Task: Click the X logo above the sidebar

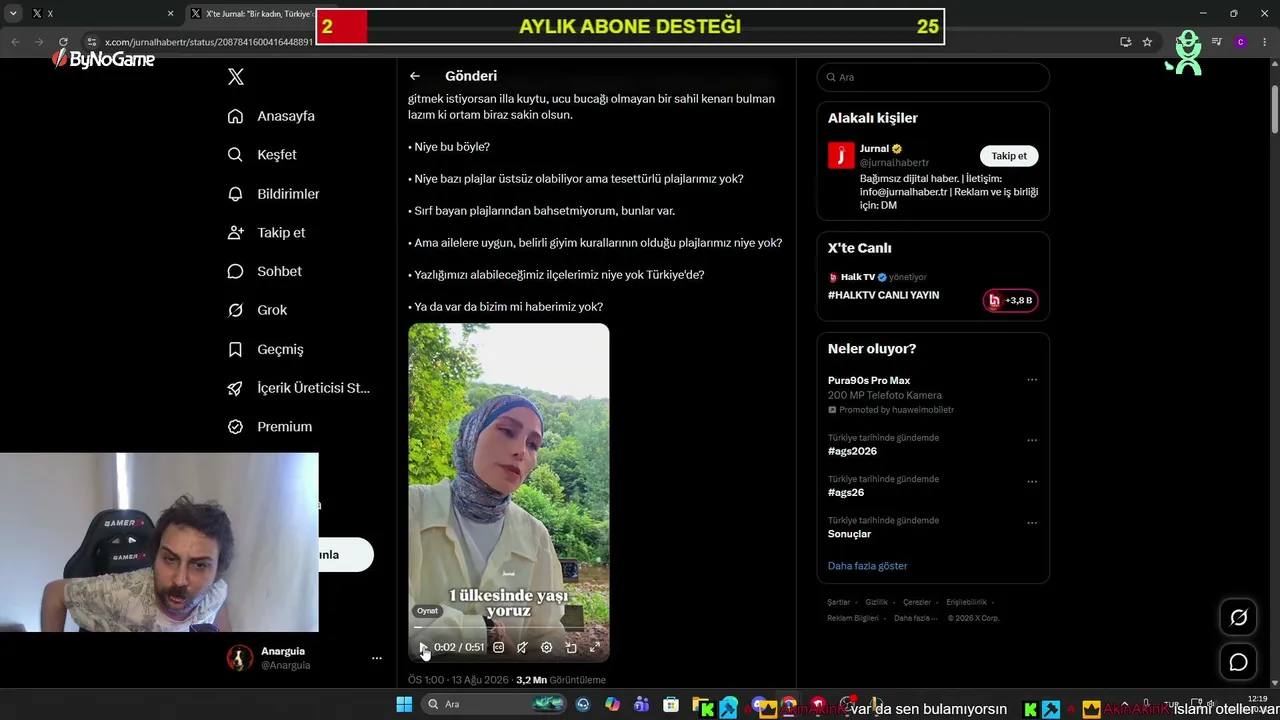Action: coord(236,77)
